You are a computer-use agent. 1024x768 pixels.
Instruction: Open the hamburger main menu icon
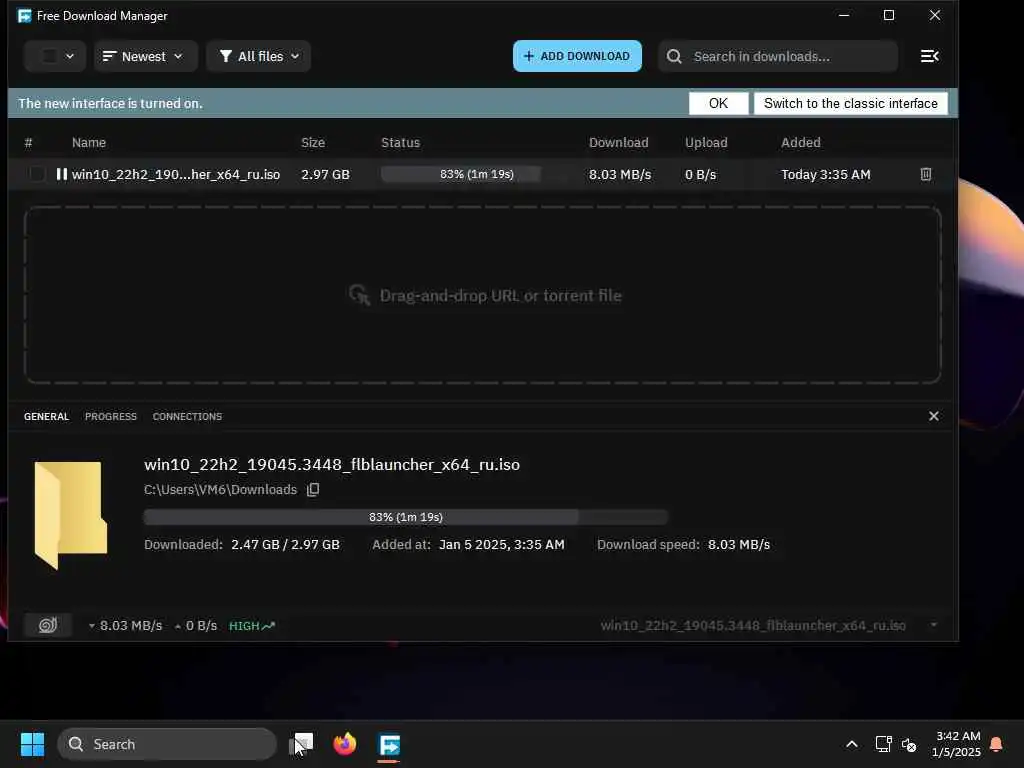pos(929,56)
